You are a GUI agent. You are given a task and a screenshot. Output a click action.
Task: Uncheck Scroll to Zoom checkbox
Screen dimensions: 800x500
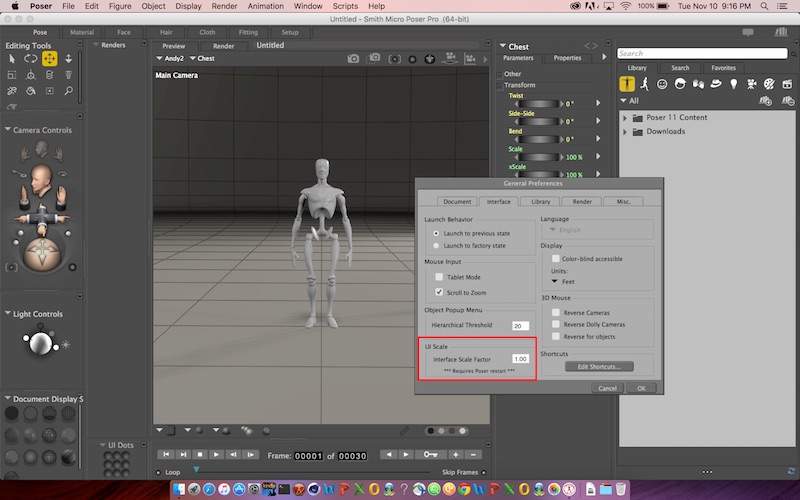pos(439,292)
